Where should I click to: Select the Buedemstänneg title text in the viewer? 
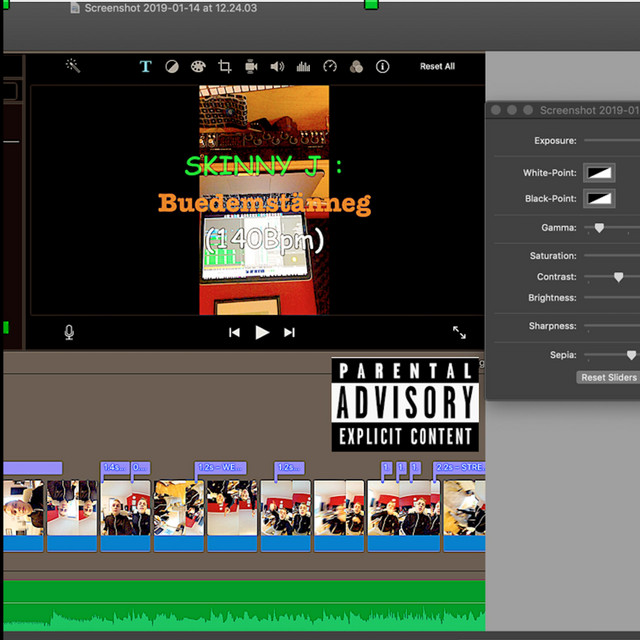[264, 203]
